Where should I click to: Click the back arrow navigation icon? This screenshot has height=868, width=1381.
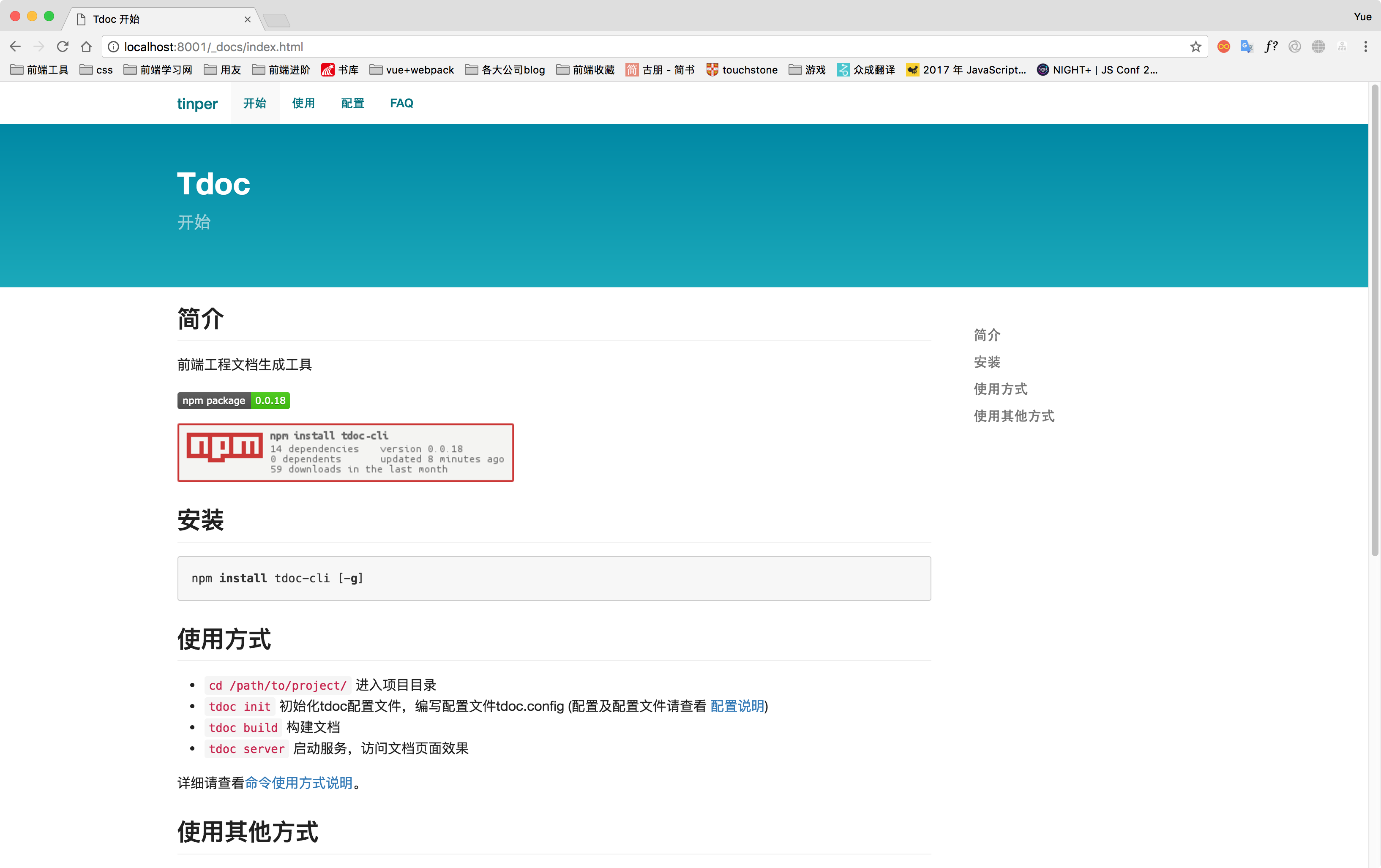[16, 46]
